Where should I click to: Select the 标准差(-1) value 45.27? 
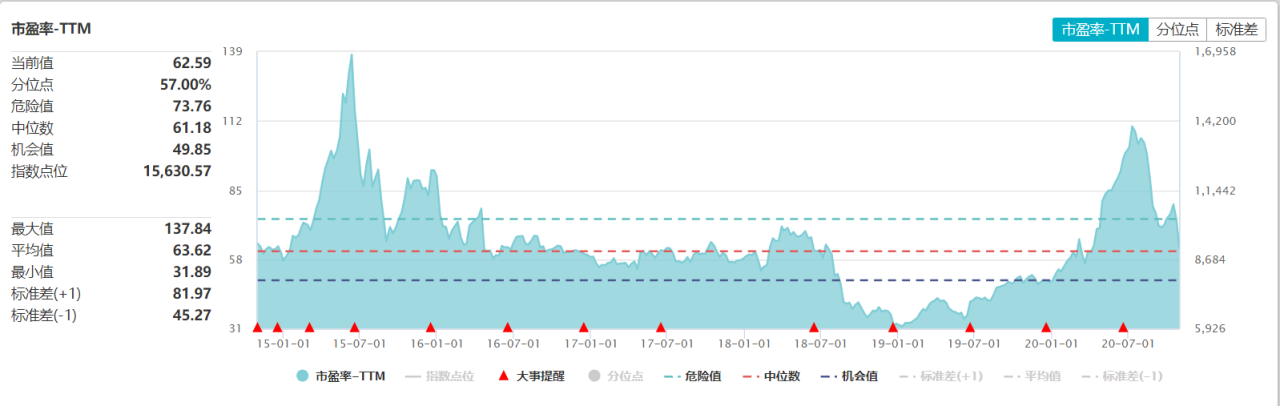tap(192, 315)
